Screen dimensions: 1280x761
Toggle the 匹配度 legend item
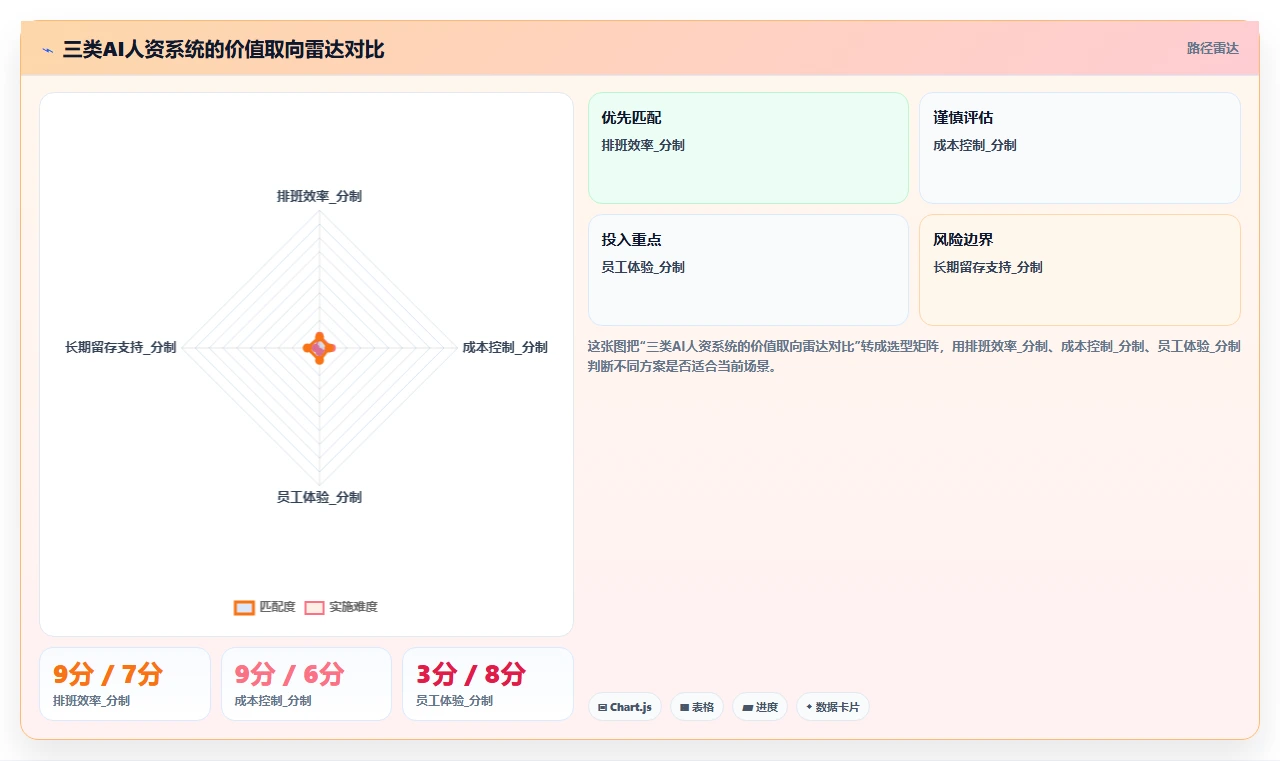click(x=265, y=607)
